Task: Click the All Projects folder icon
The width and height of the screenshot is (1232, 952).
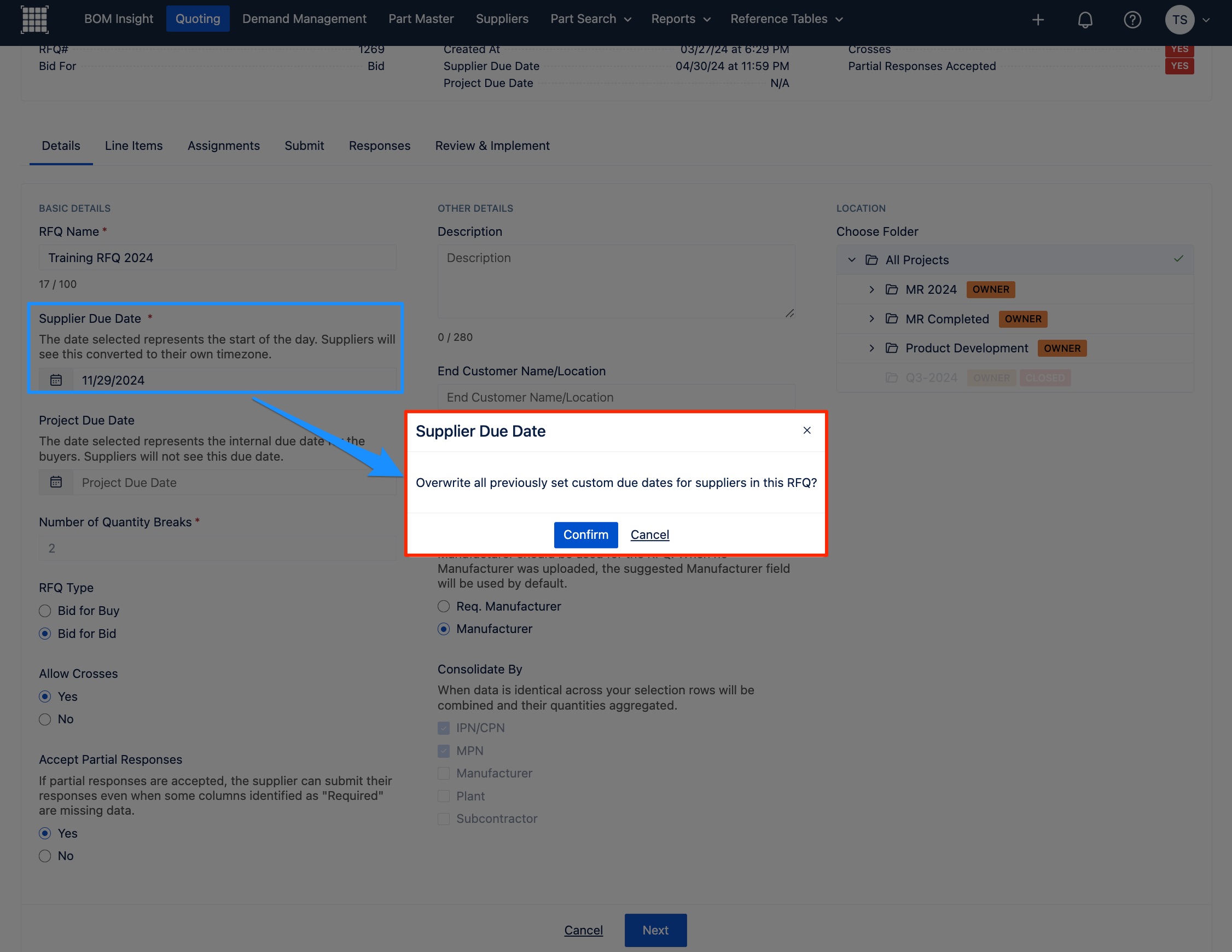Action: pos(871,259)
